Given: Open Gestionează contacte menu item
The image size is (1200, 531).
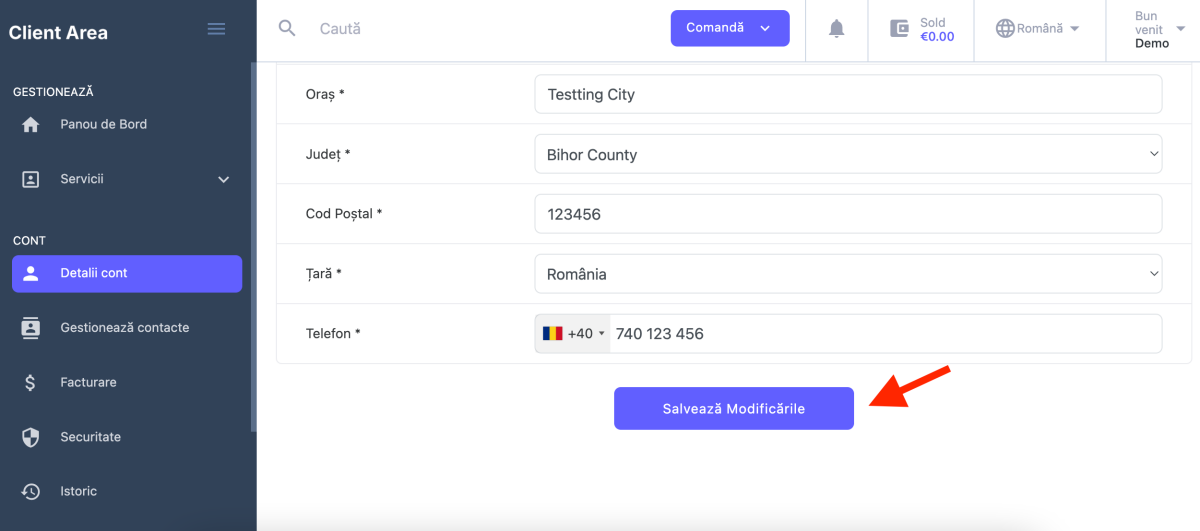Looking at the screenshot, I should pos(124,328).
